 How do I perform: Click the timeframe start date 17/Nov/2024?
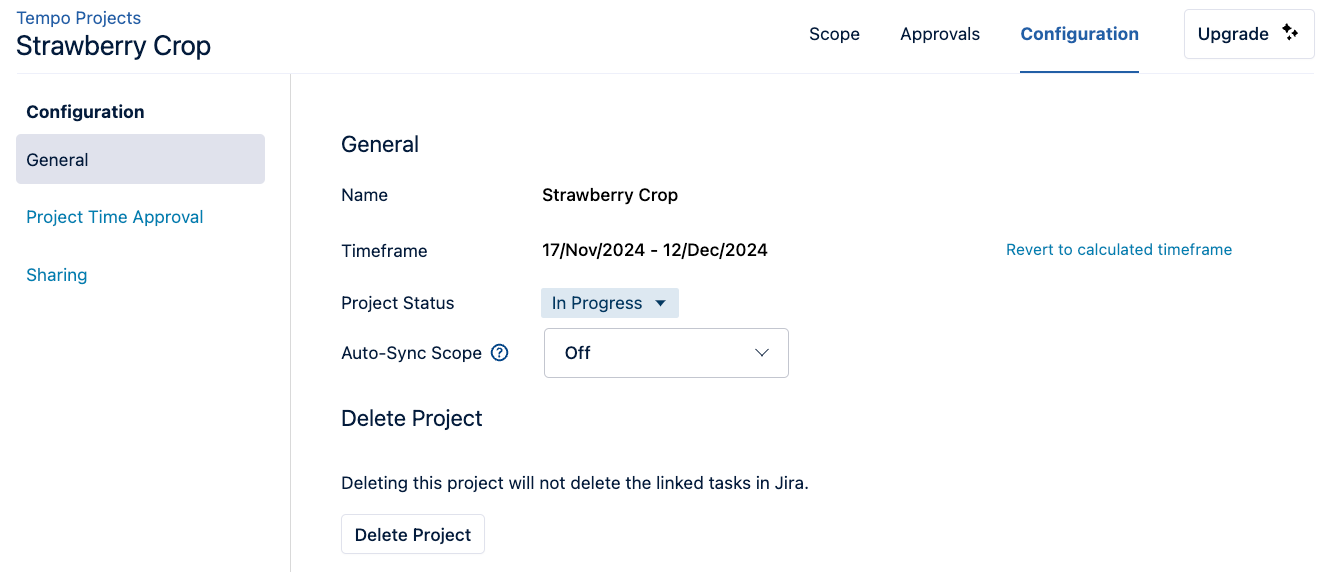coord(592,250)
